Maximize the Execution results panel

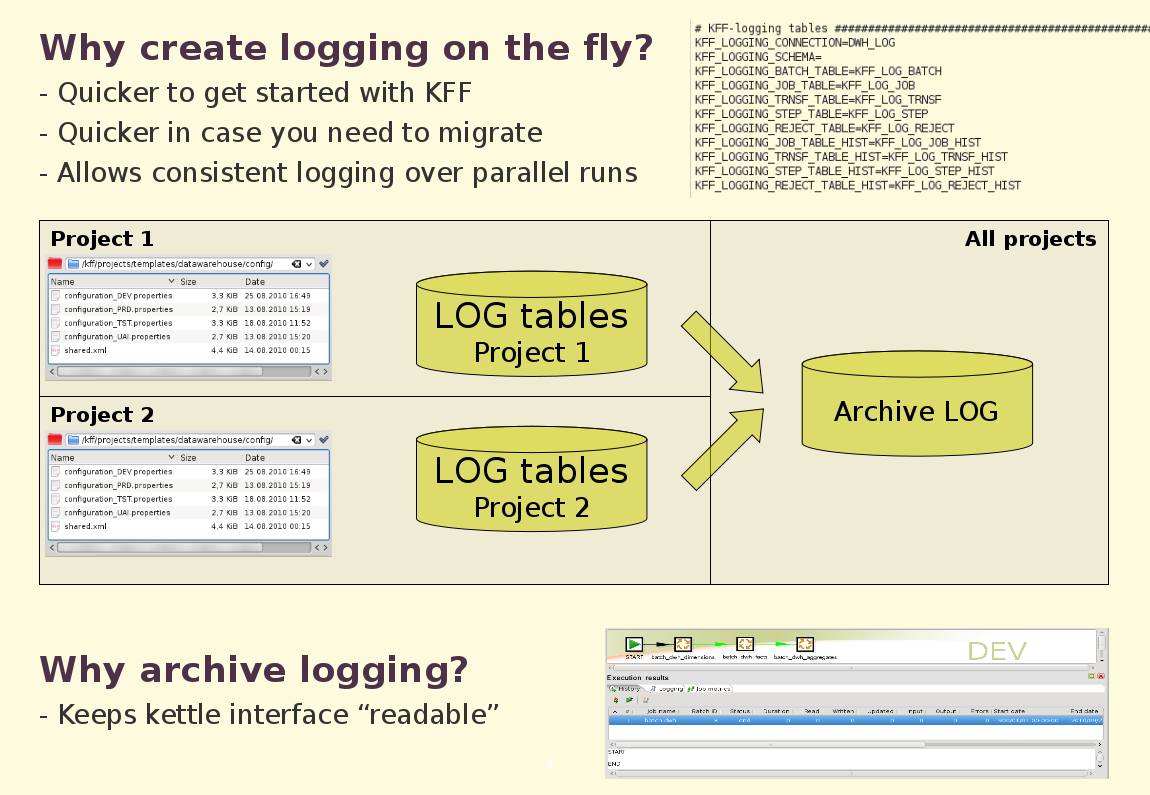pyautogui.click(x=1091, y=676)
